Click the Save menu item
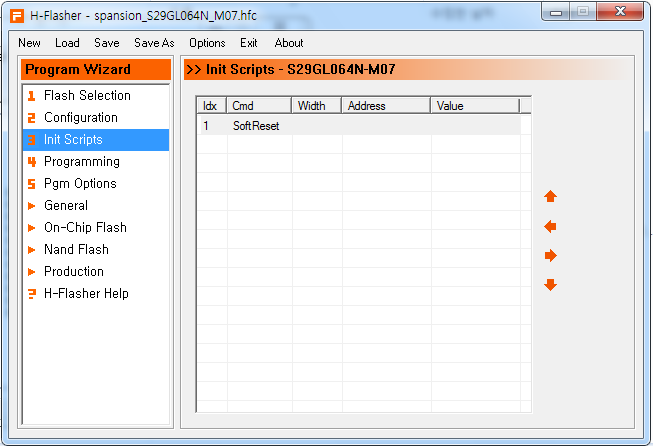The height and width of the screenshot is (446, 653). coord(107,43)
